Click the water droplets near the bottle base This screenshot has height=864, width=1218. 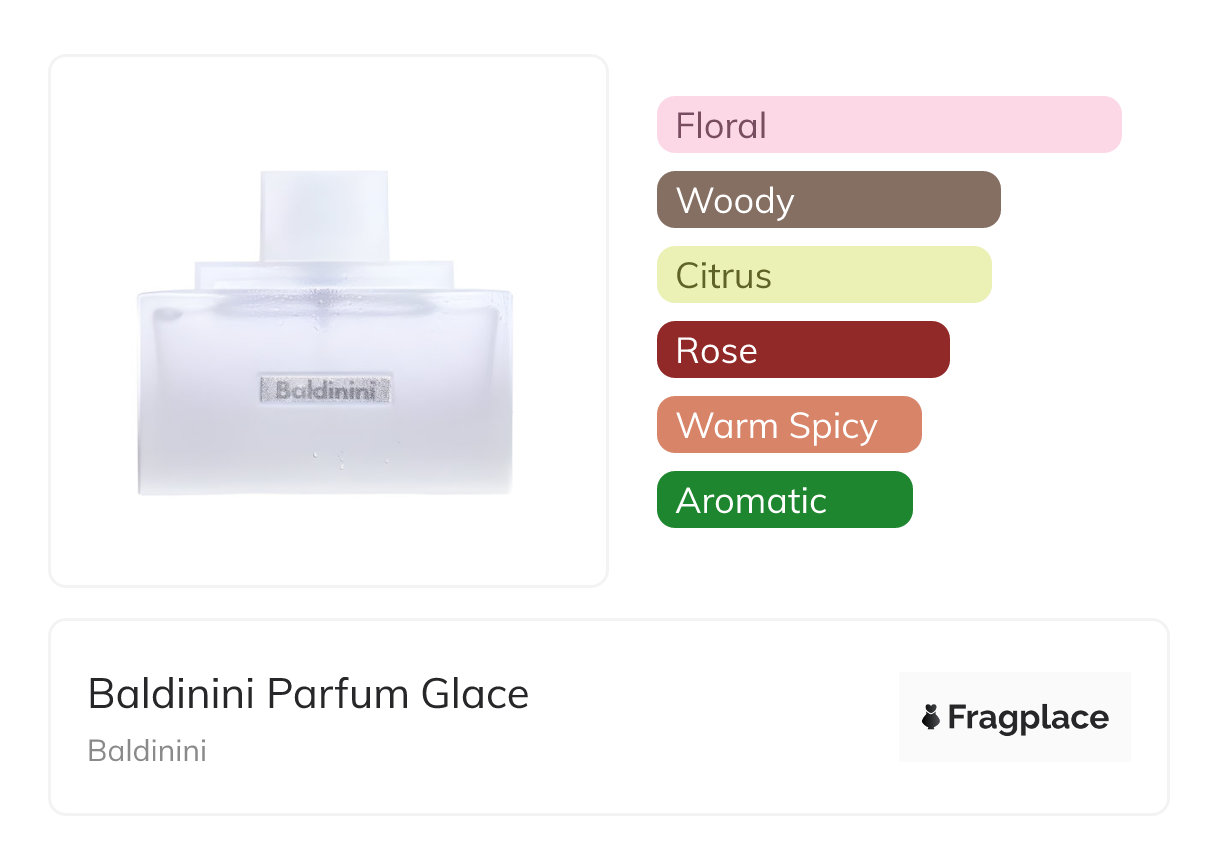pos(335,458)
